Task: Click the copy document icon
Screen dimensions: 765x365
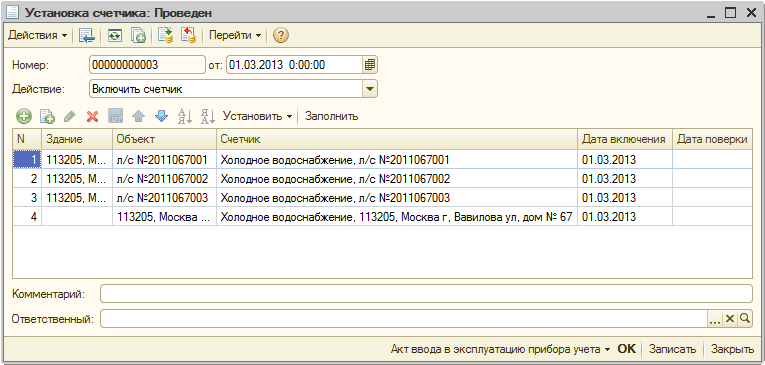Action: pyautogui.click(x=138, y=36)
